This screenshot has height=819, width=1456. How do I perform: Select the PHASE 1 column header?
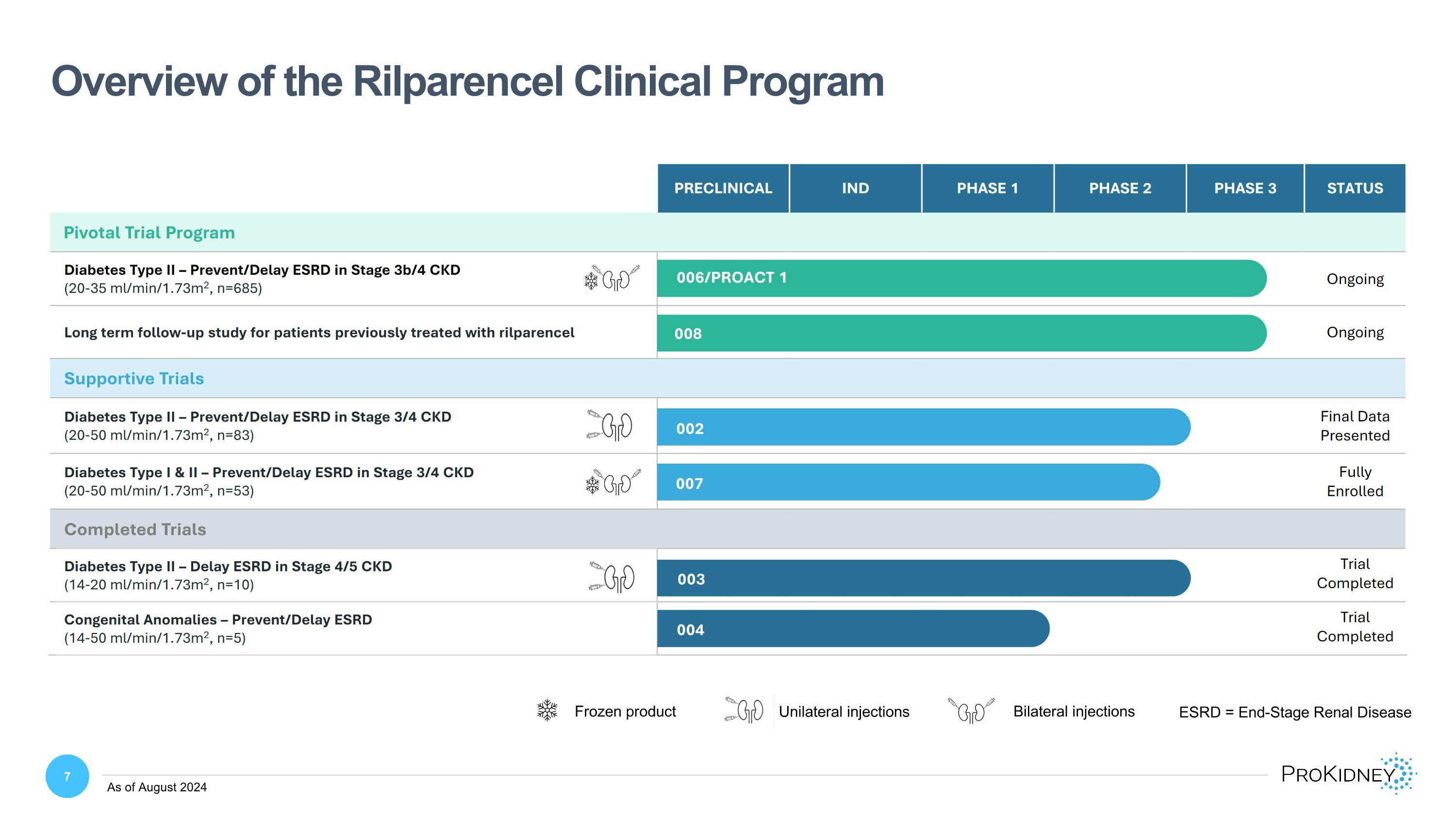pos(988,188)
